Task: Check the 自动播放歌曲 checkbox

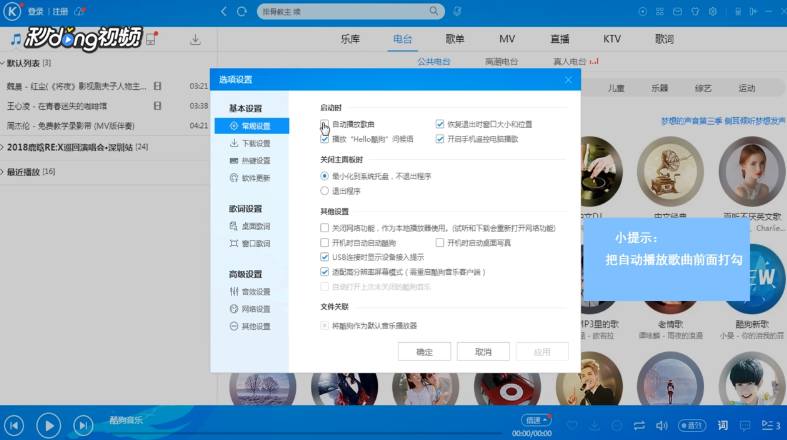Action: click(324, 124)
